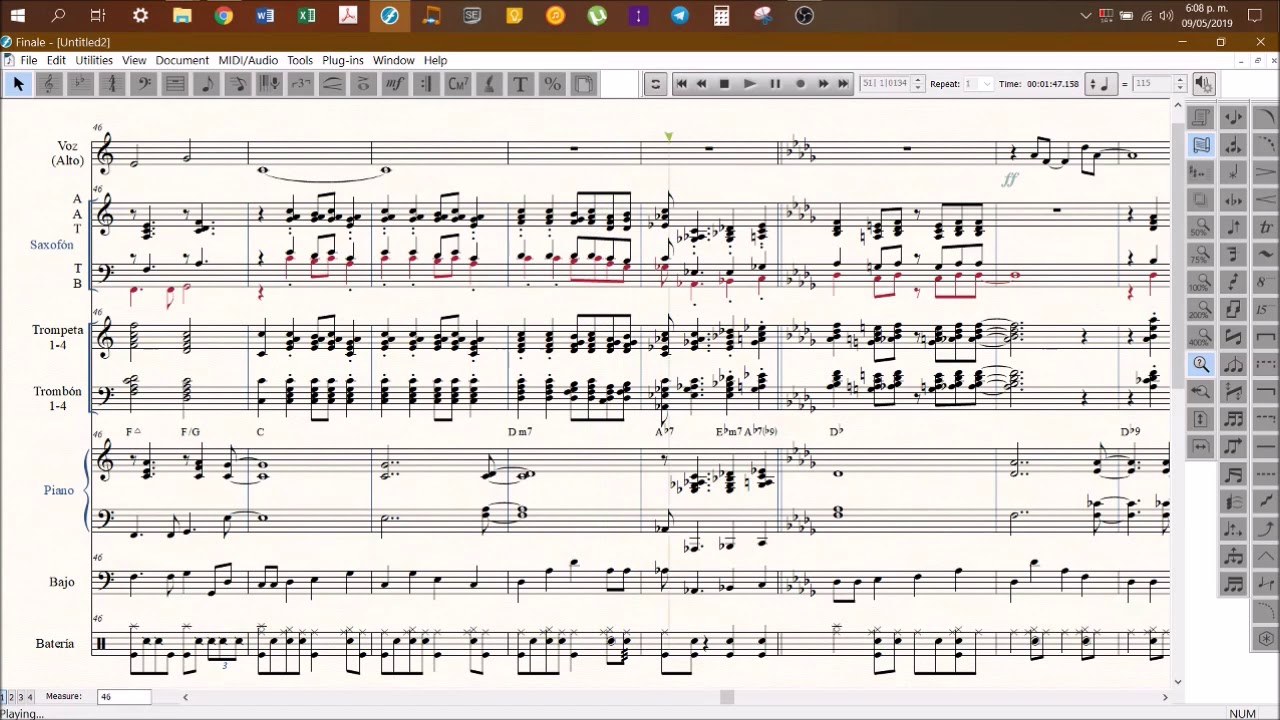Select the Chord CM7 tool
The height and width of the screenshot is (720, 1280).
(x=458, y=84)
